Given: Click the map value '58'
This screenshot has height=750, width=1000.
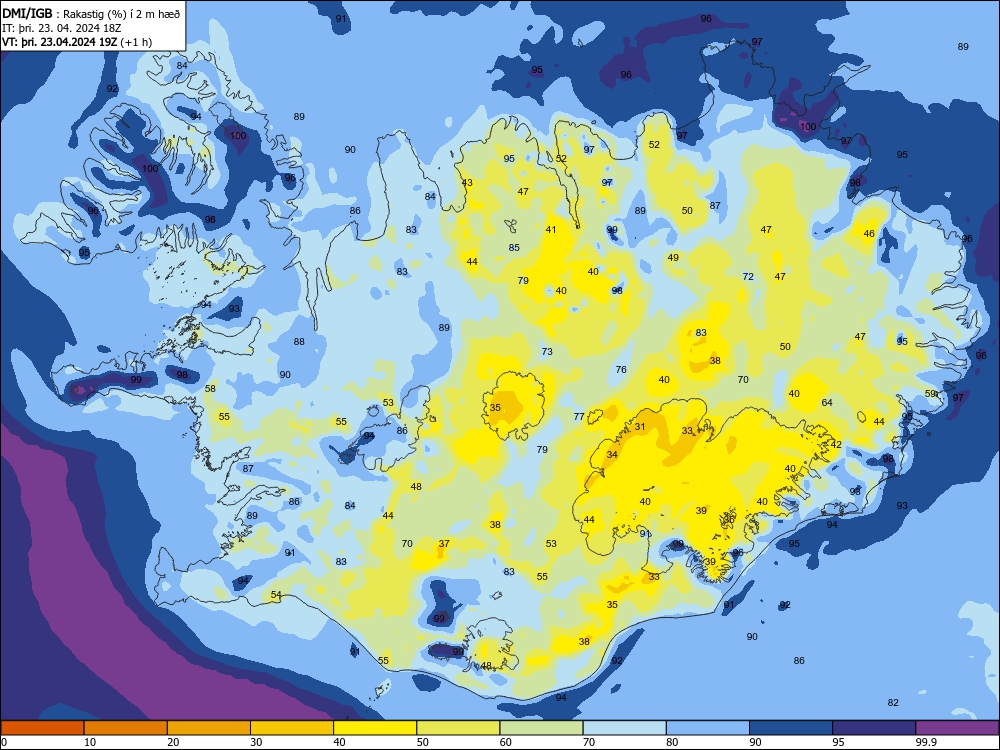Looking at the screenshot, I should pos(210,388).
